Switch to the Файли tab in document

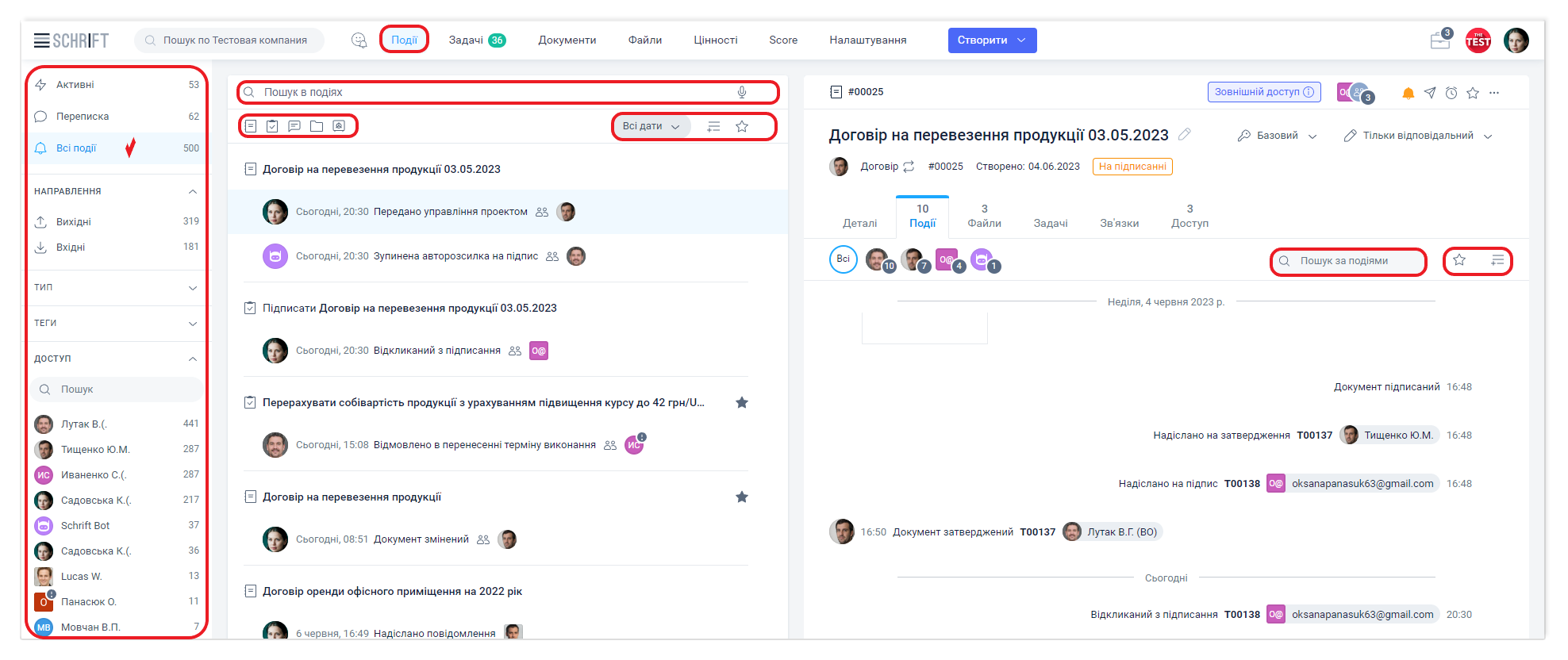984,216
